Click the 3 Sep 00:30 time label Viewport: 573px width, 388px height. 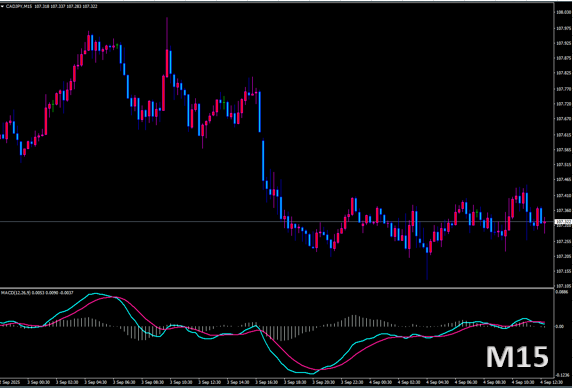coord(39,382)
